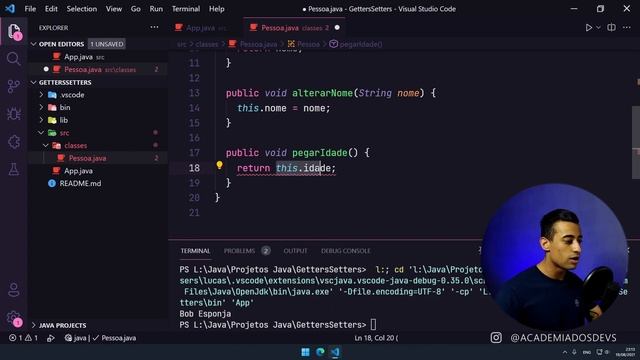Open Pessoa.java under classes folder
Screen dimensions: 640x360
click(98, 158)
